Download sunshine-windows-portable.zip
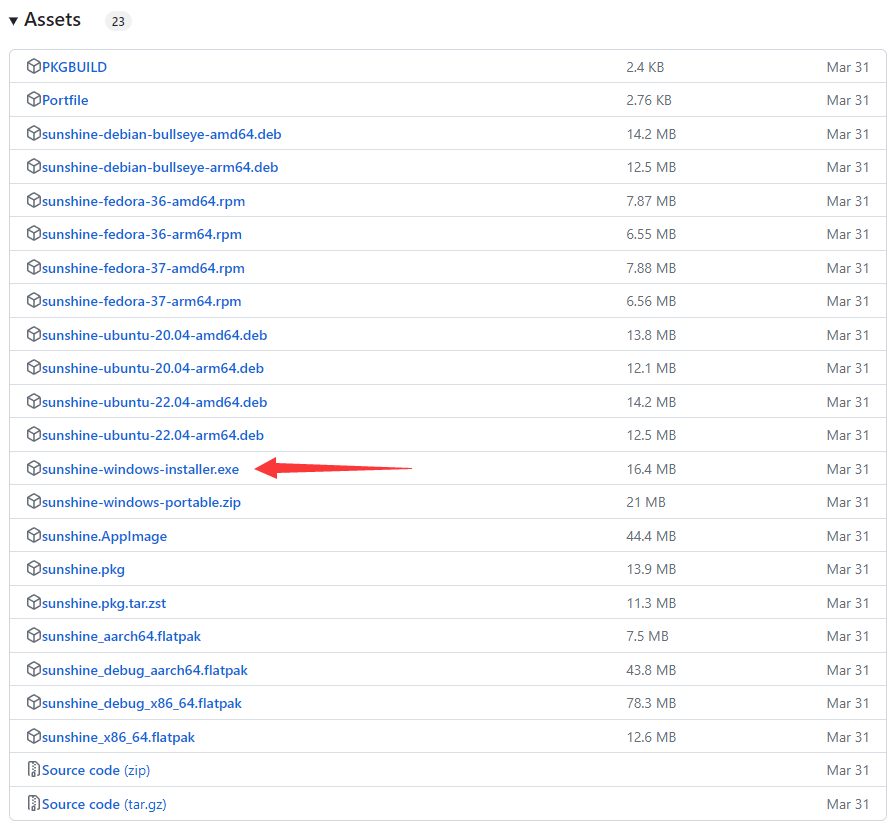The width and height of the screenshot is (894, 832). point(141,502)
